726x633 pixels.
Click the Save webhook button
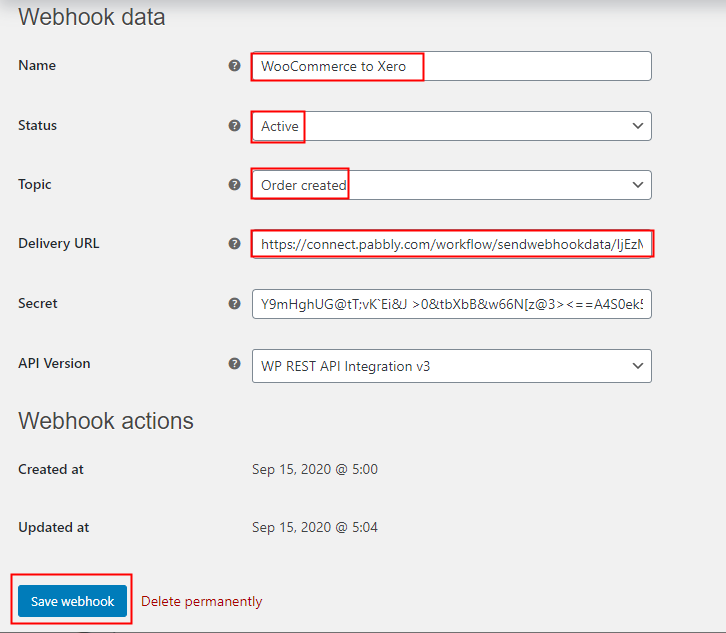tap(72, 601)
